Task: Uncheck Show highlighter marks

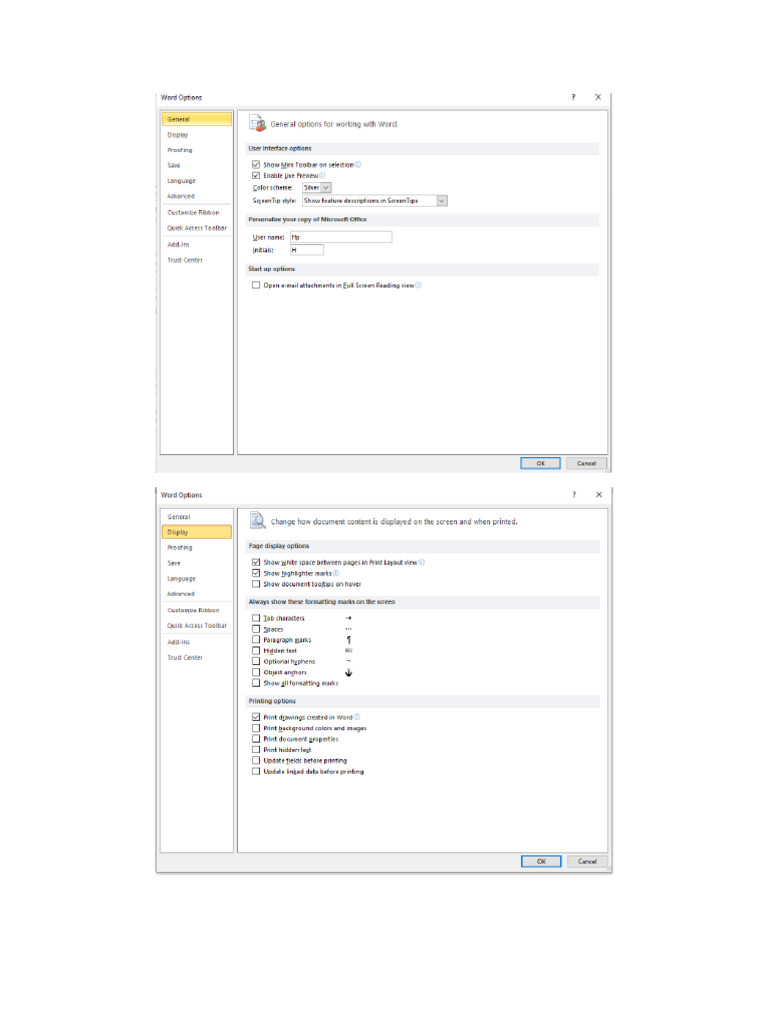Action: 256,573
